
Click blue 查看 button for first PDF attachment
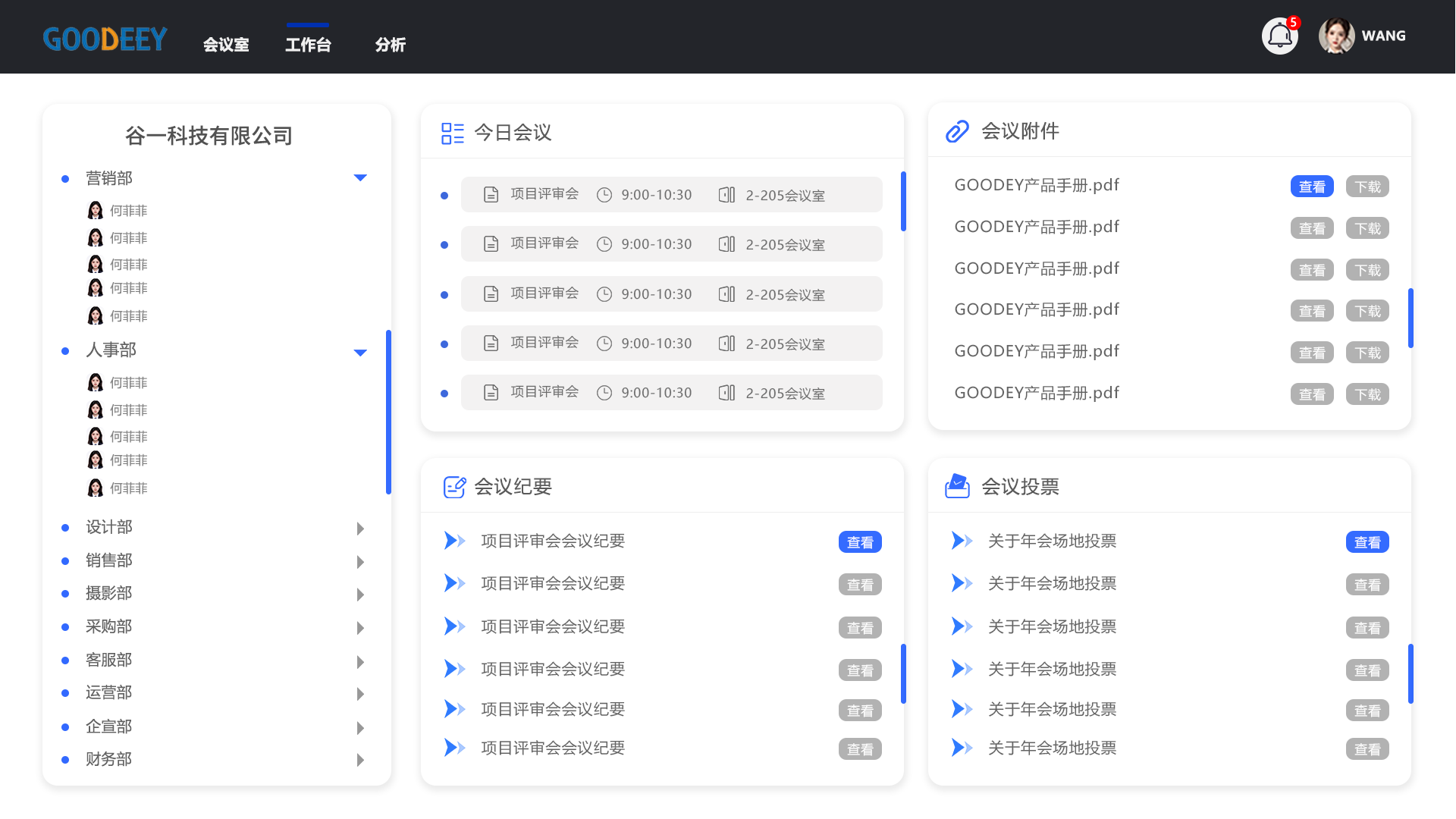1312,187
